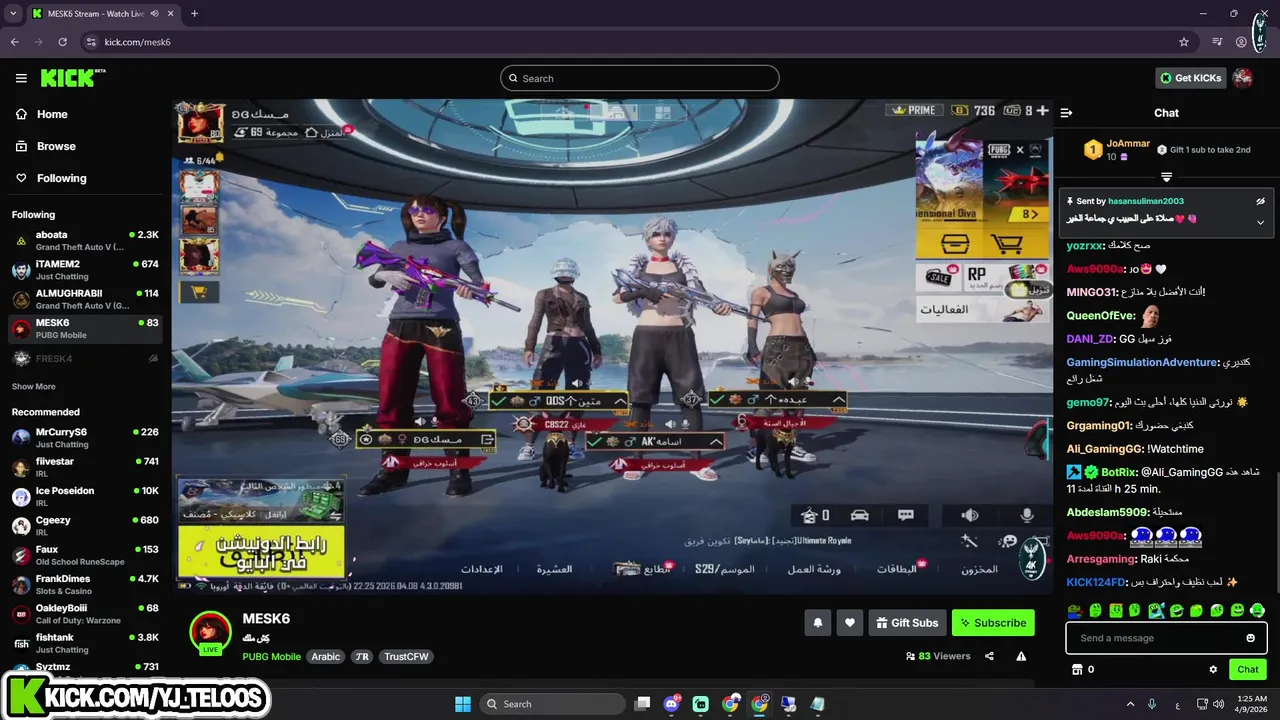Viewport: 1280px width, 720px height.
Task: Hide the pinned message icon
Action: (1260, 201)
